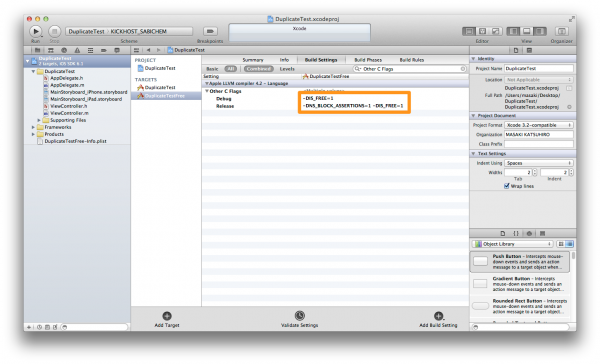The height and width of the screenshot is (364, 600).
Task: Select the Combined settings view
Action: pyautogui.click(x=259, y=69)
